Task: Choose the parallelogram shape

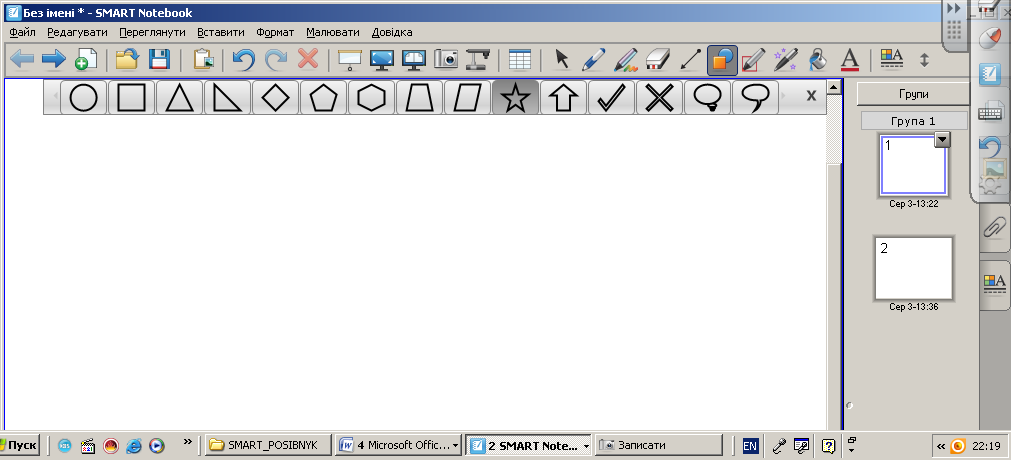Action: click(x=467, y=98)
